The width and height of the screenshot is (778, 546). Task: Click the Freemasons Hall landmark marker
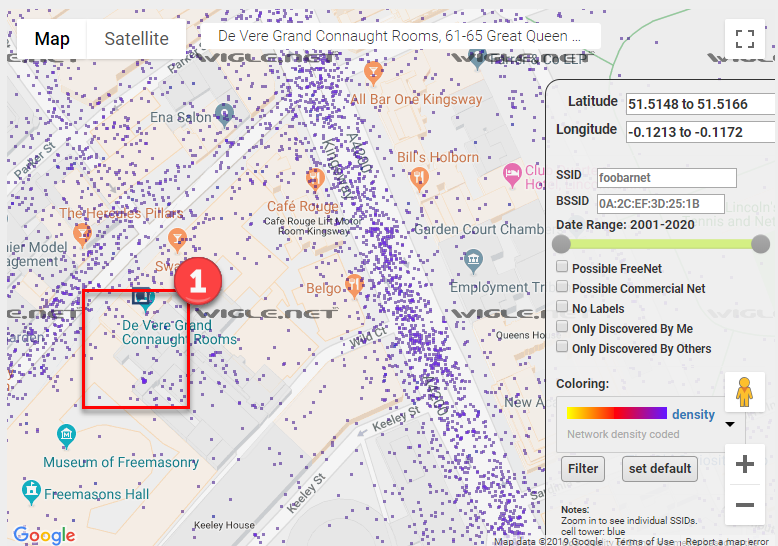pyautogui.click(x=31, y=491)
